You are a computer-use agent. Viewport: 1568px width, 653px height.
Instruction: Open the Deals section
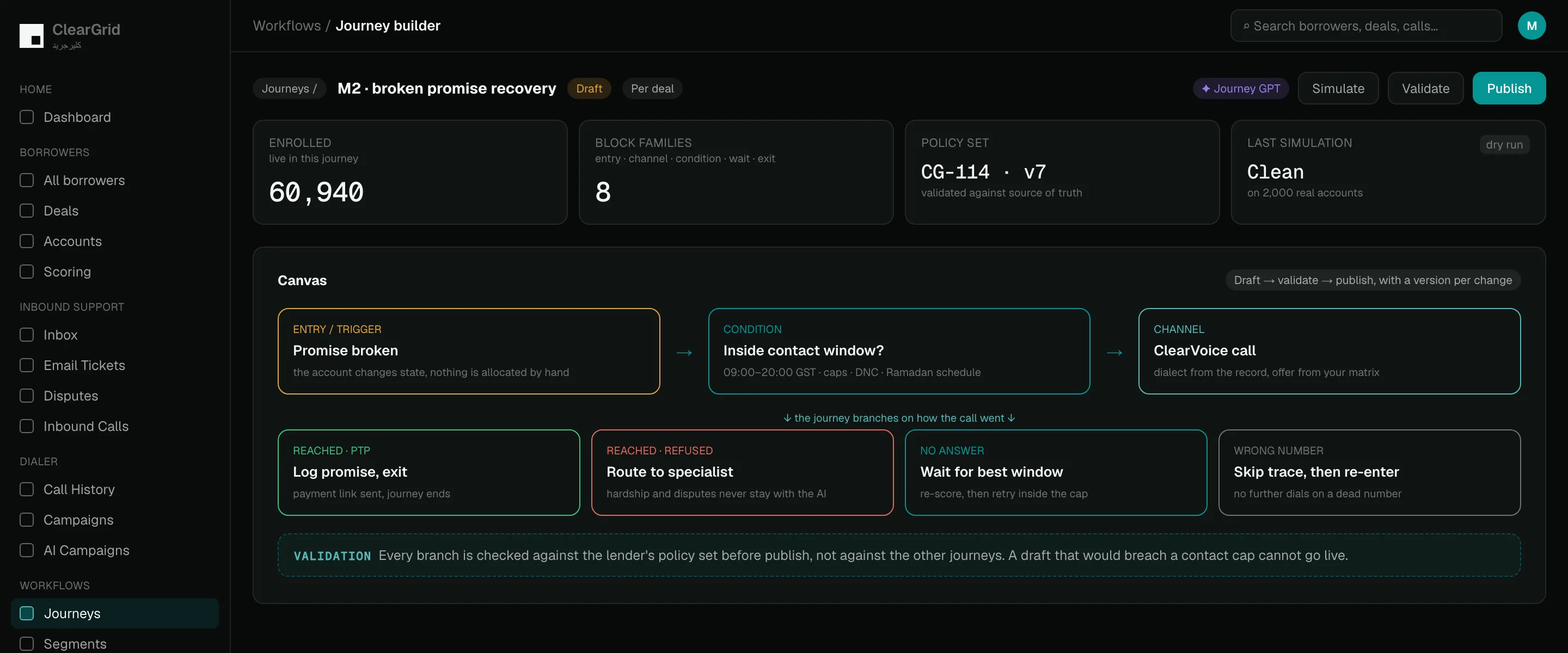coord(114,211)
